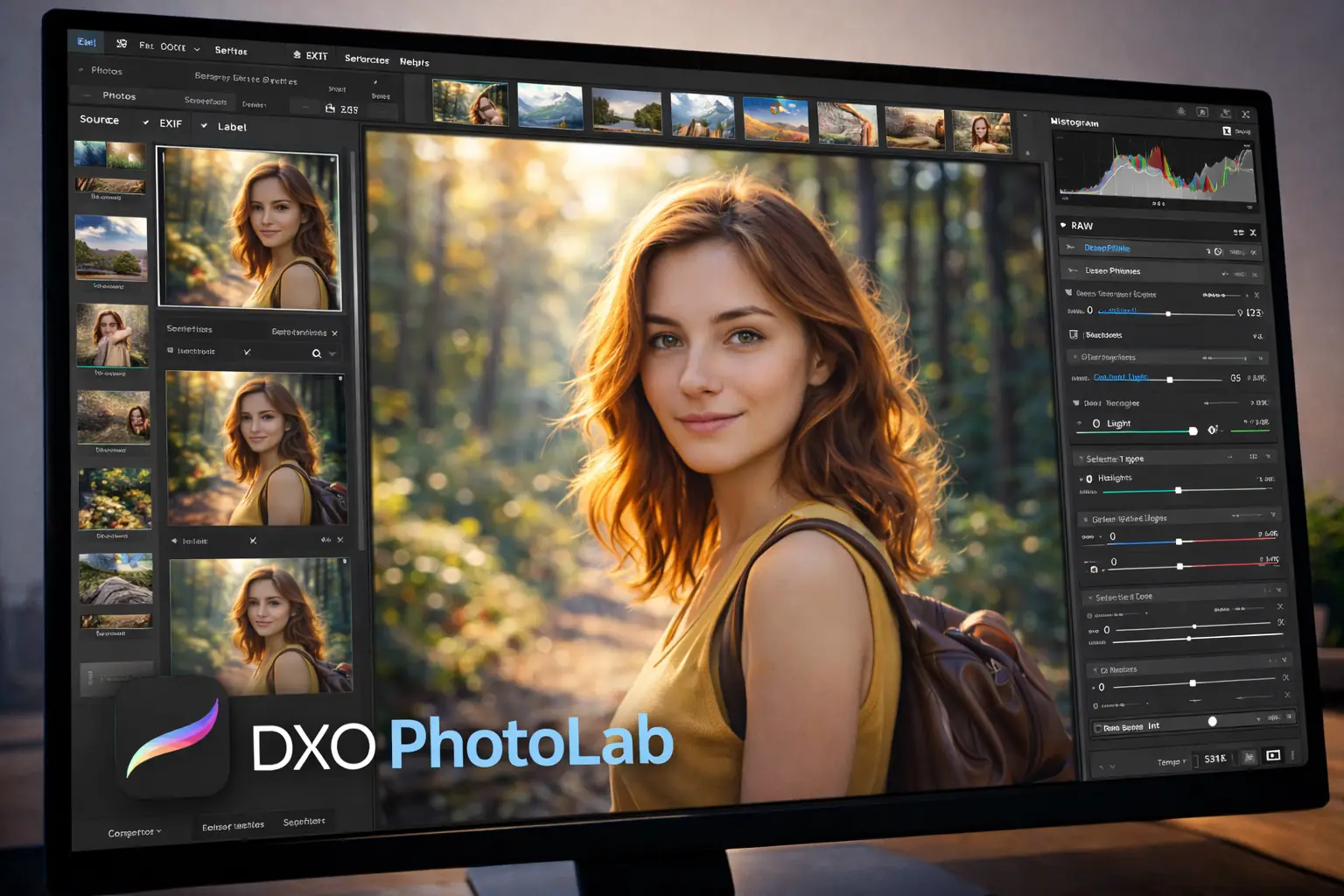Click the icon left of the EXIT label
Screen dimensions: 1344x896
(x=297, y=54)
